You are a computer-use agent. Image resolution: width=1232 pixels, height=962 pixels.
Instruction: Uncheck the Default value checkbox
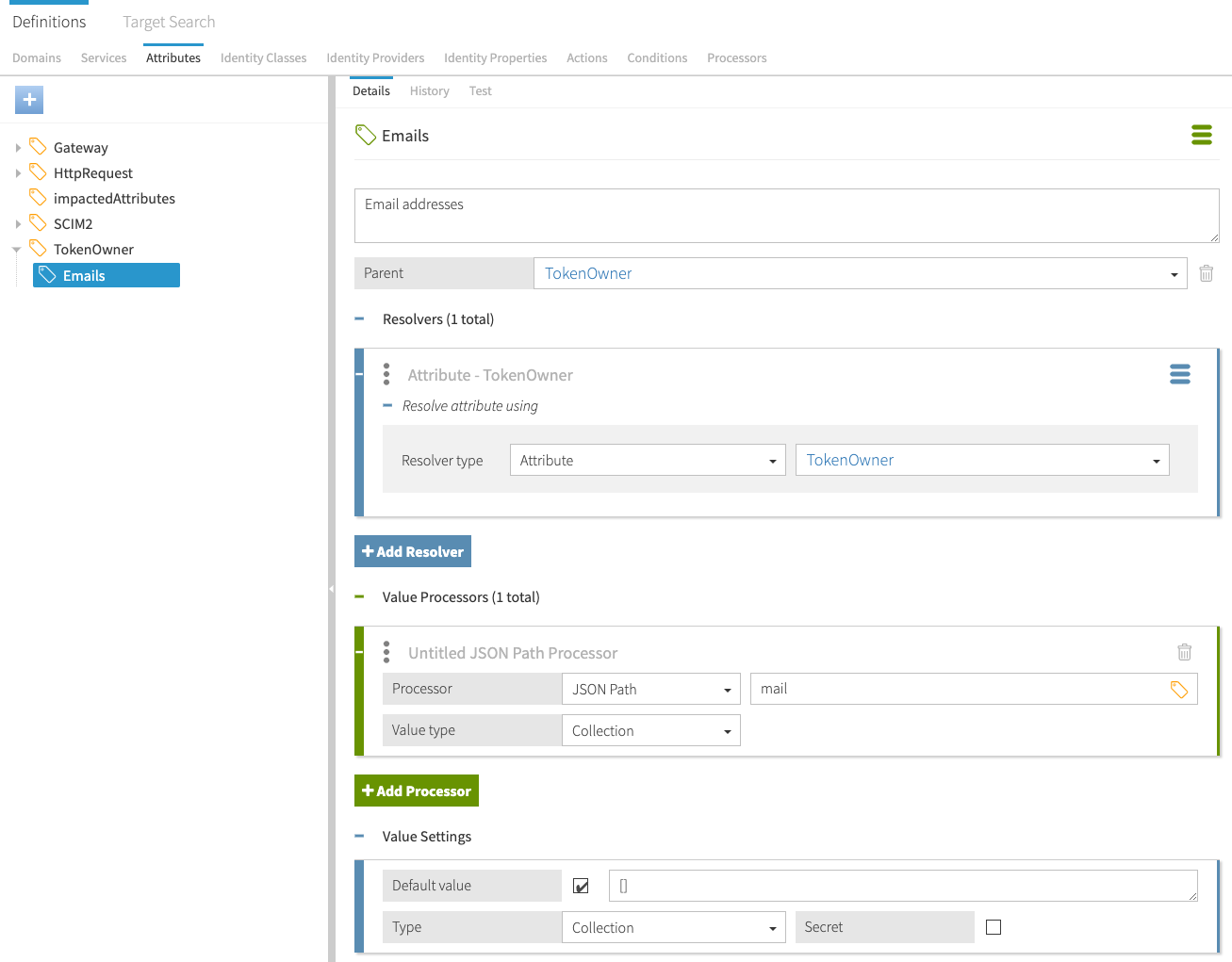pos(580,886)
